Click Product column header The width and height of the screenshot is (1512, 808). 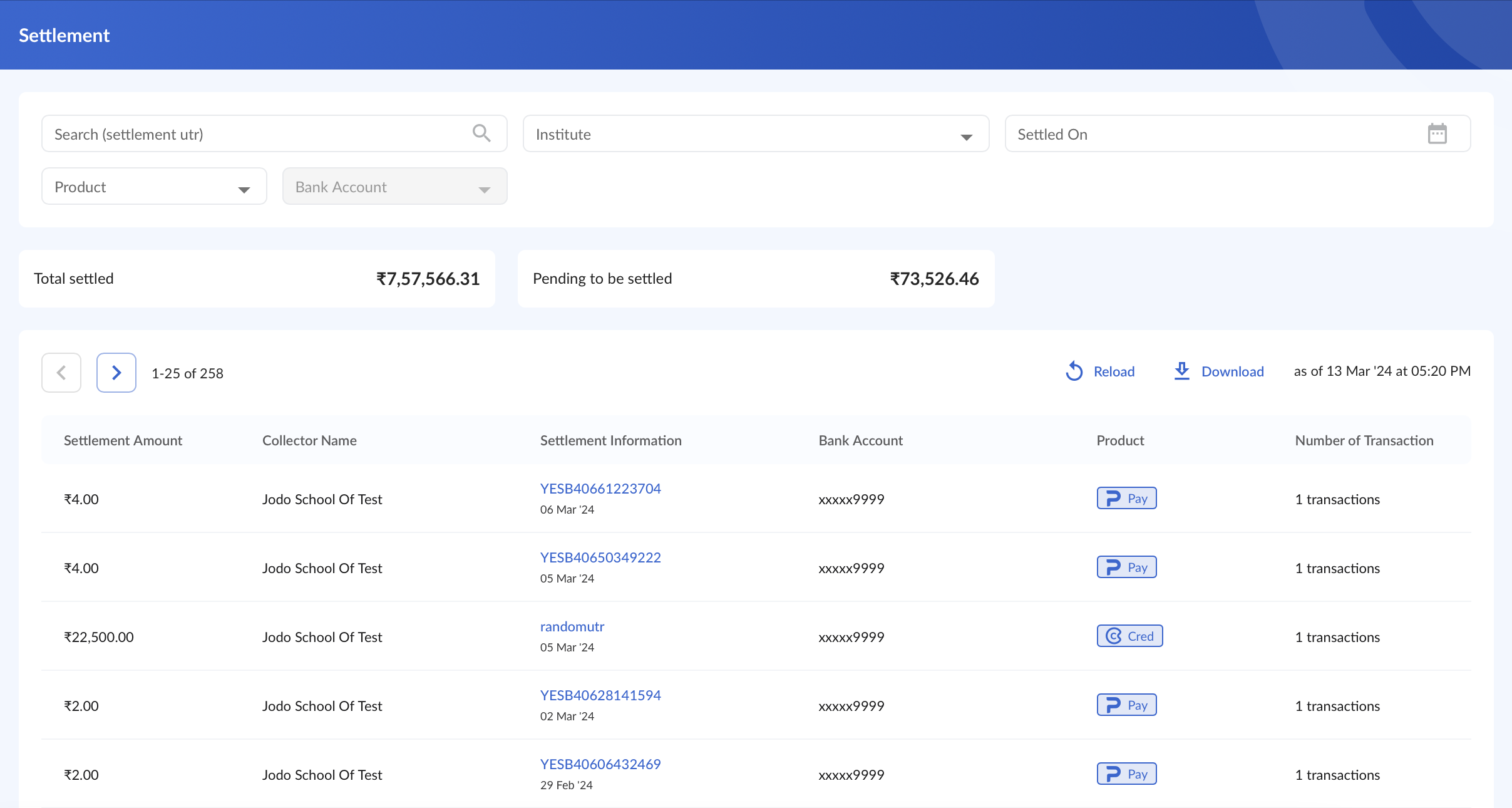point(1120,440)
